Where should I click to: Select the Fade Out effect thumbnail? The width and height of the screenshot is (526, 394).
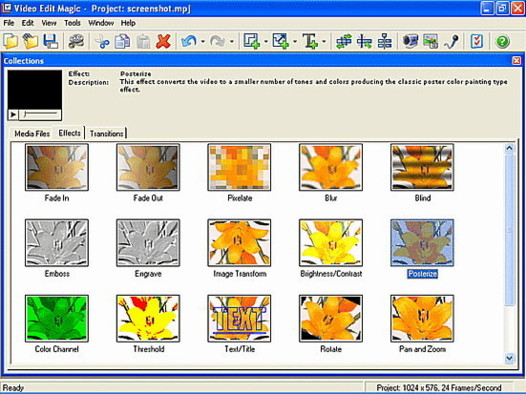[x=148, y=167]
